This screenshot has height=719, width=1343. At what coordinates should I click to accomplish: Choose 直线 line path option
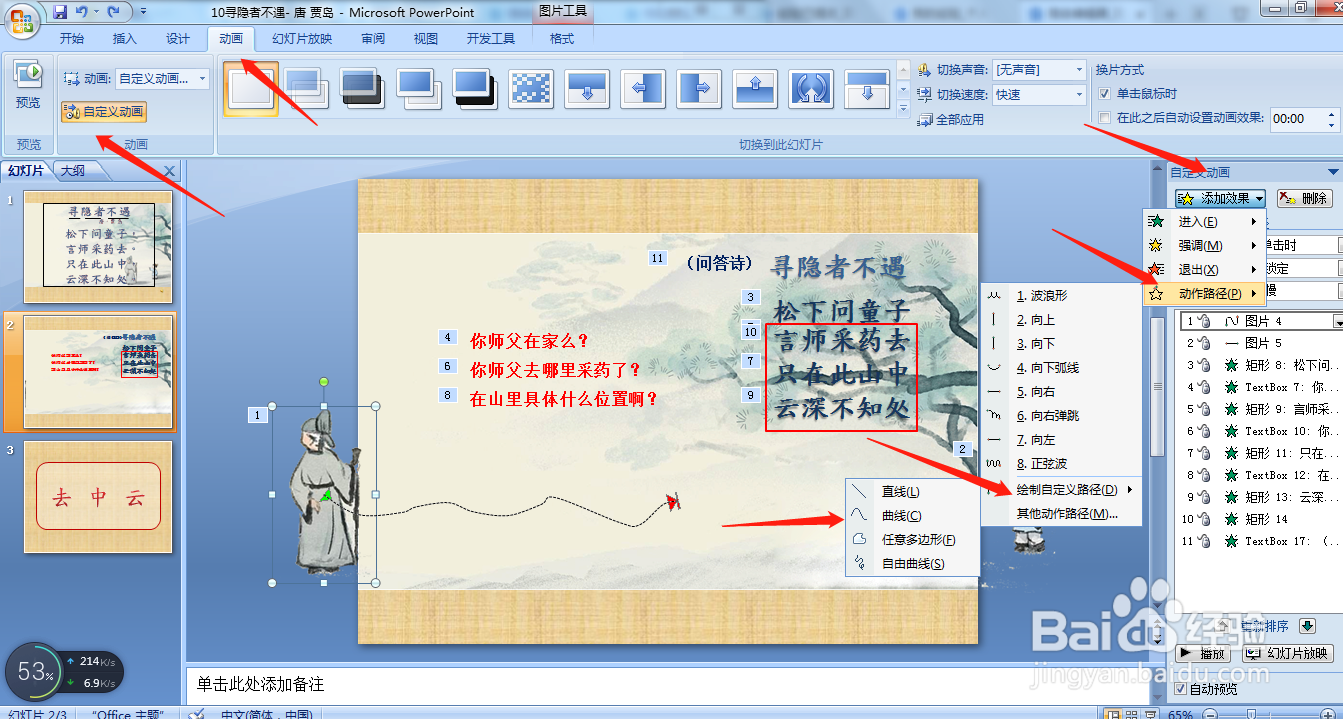[911, 492]
